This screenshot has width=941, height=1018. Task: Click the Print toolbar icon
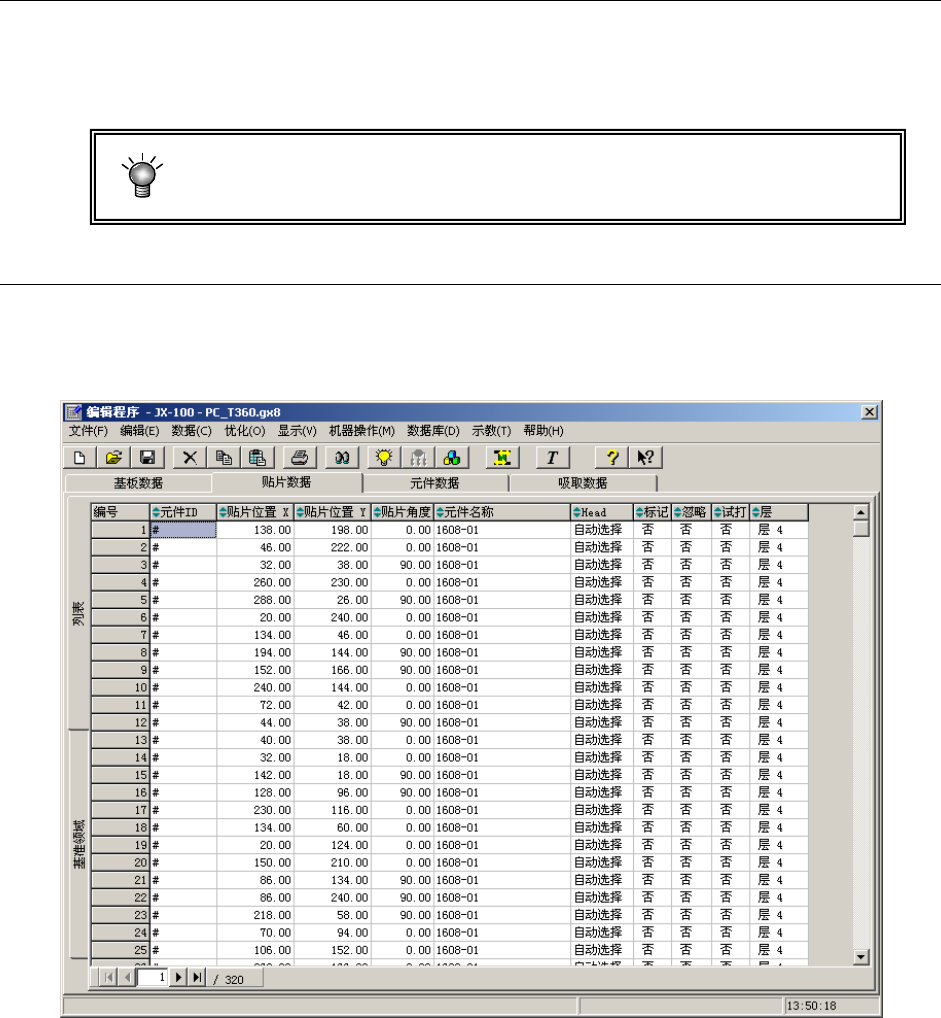pyautogui.click(x=299, y=458)
